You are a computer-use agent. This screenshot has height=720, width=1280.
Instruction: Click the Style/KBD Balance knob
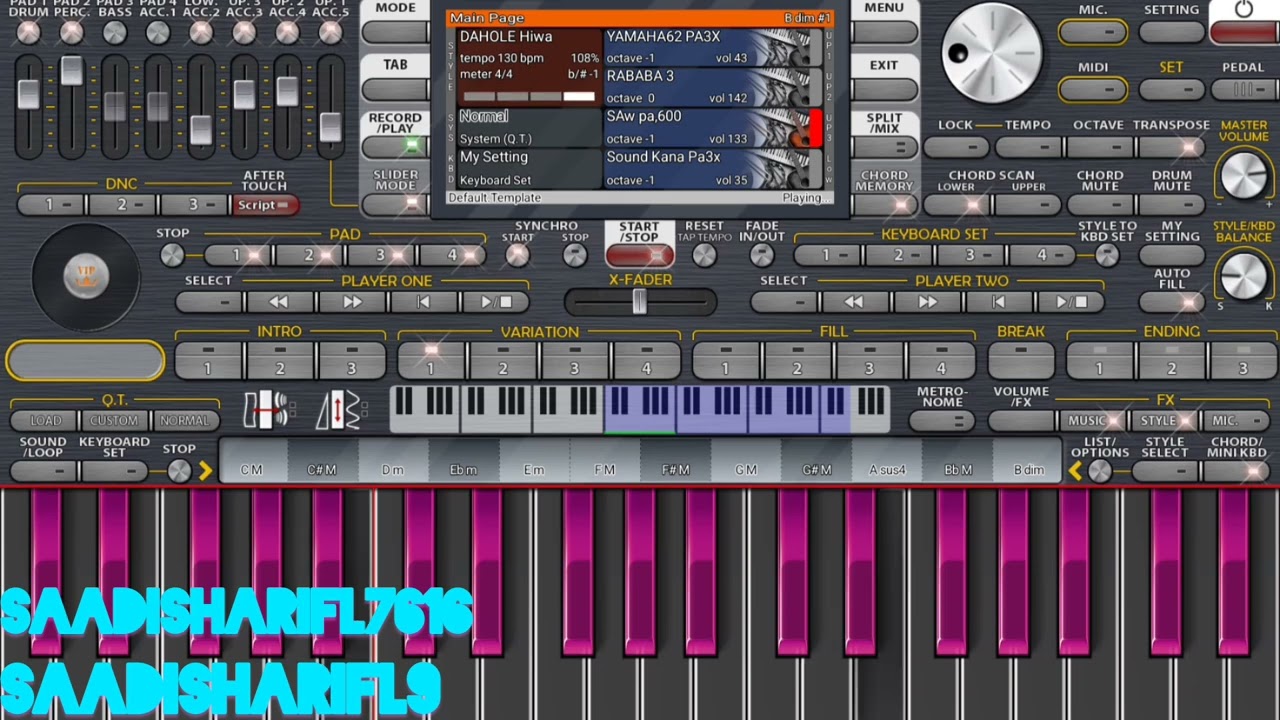(x=1244, y=274)
